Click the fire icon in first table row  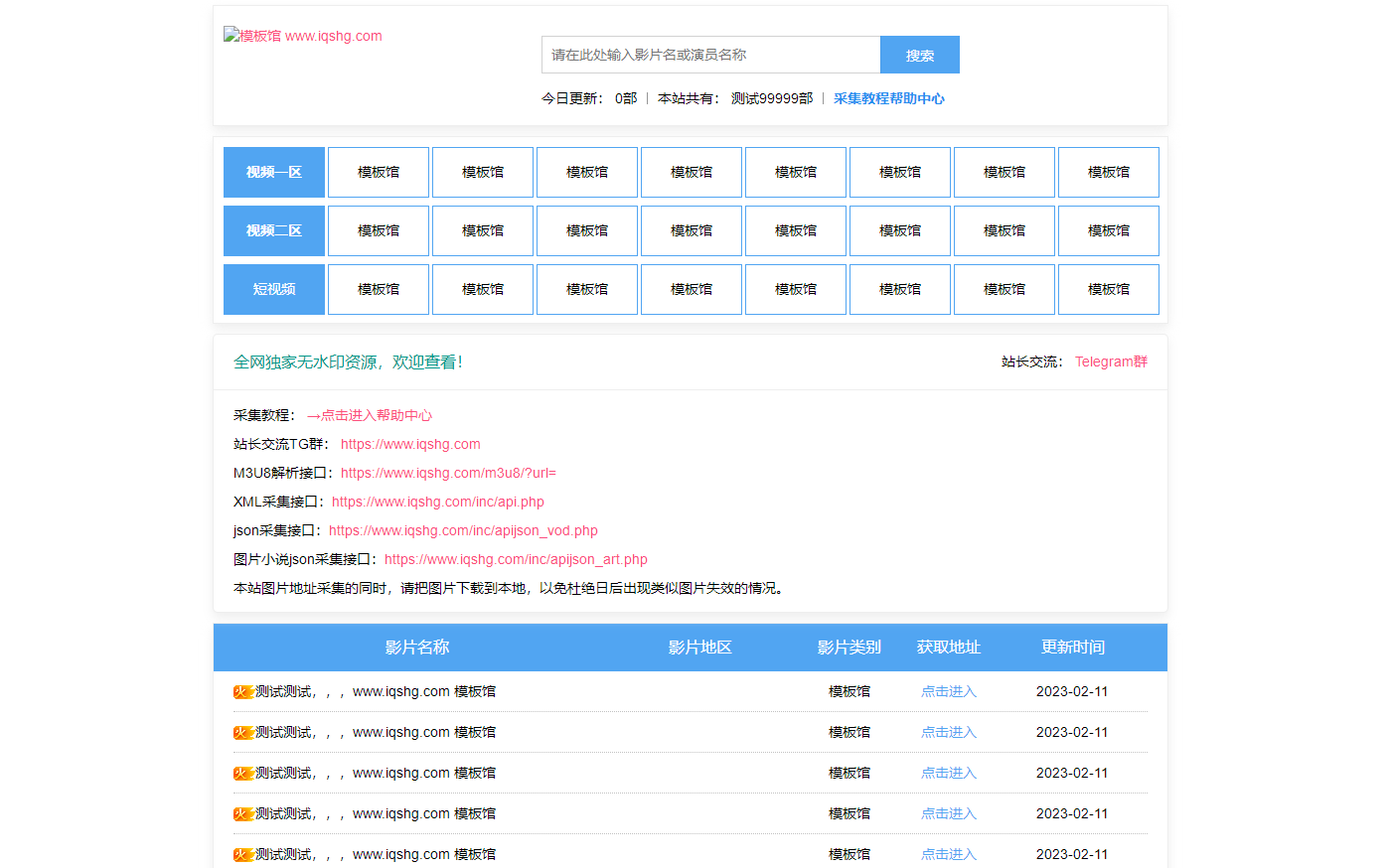click(243, 692)
